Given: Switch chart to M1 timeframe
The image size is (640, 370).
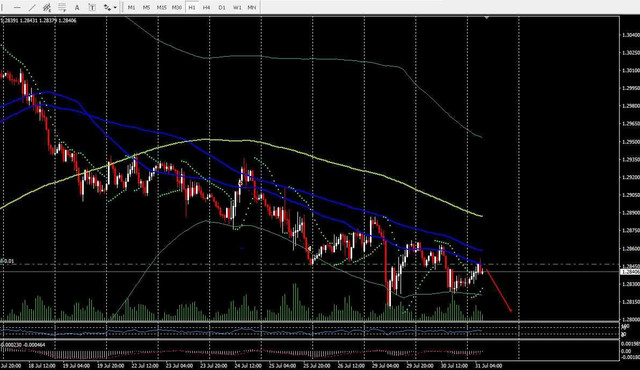Looking at the screenshot, I should [x=131, y=7].
